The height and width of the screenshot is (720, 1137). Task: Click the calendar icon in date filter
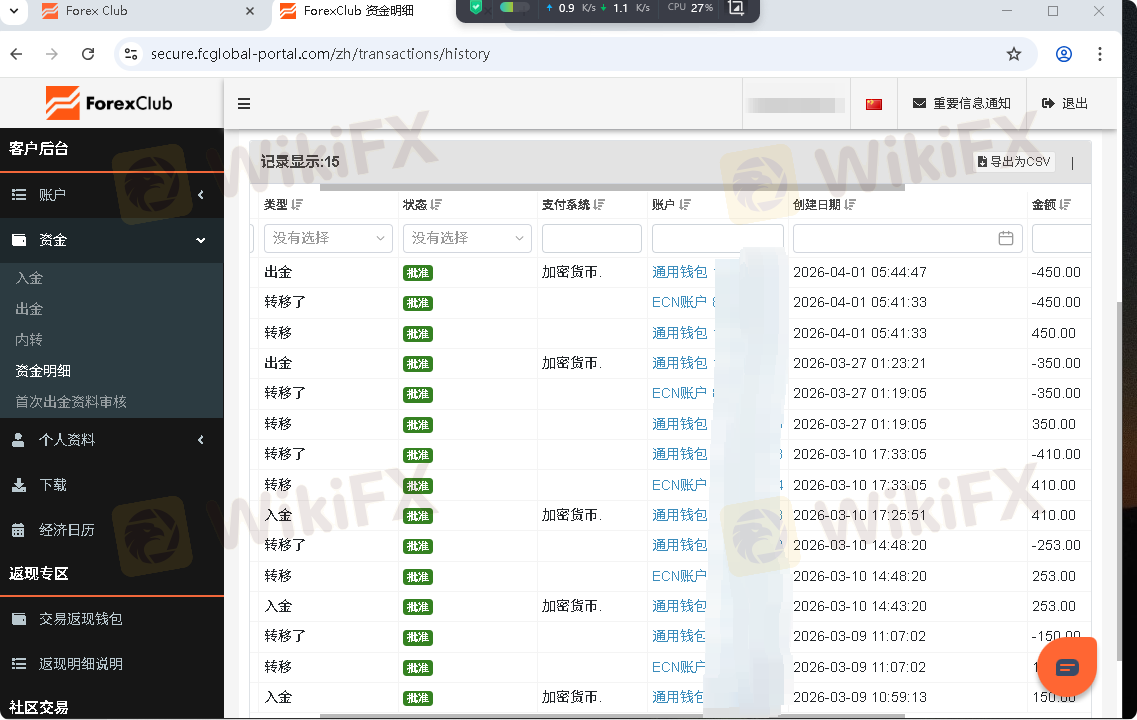(x=1006, y=238)
